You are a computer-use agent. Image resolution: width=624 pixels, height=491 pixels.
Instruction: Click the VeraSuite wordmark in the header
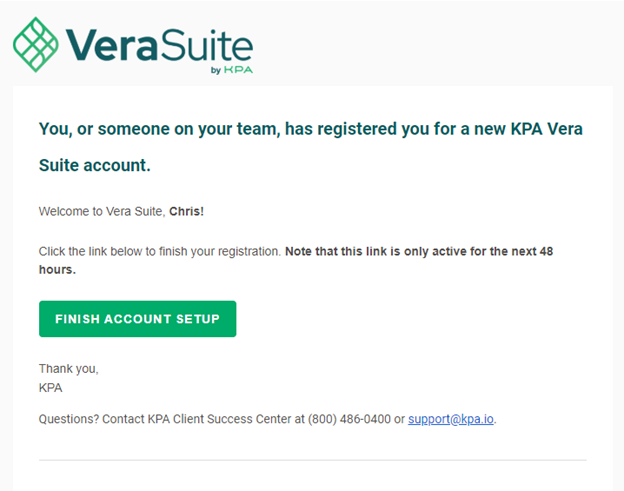159,45
